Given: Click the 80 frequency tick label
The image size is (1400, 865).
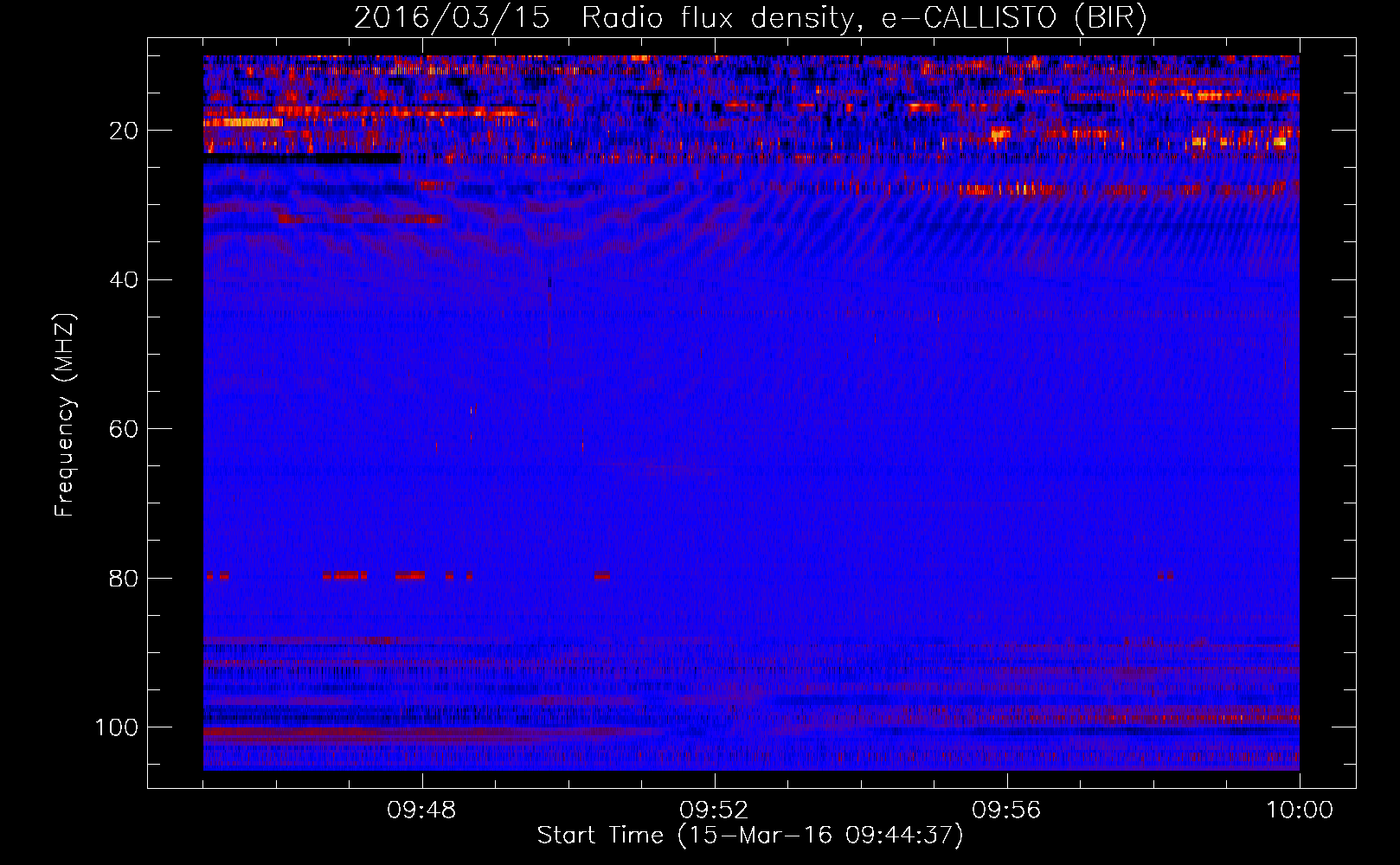Looking at the screenshot, I should 124,579.
